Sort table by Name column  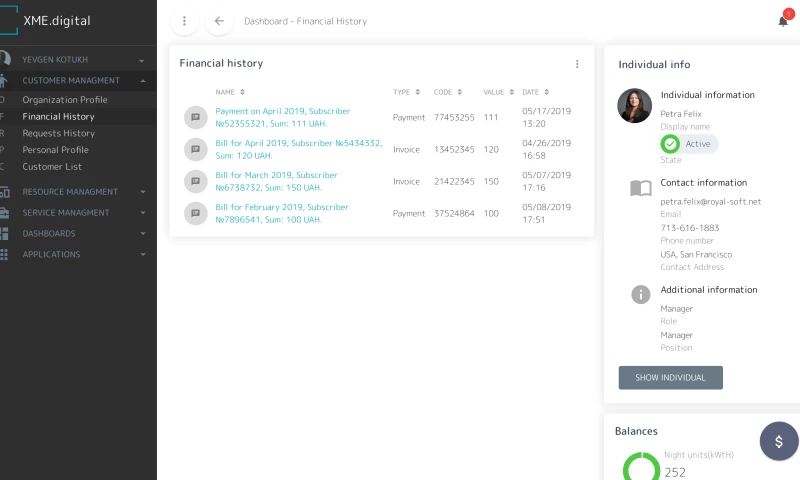point(230,92)
